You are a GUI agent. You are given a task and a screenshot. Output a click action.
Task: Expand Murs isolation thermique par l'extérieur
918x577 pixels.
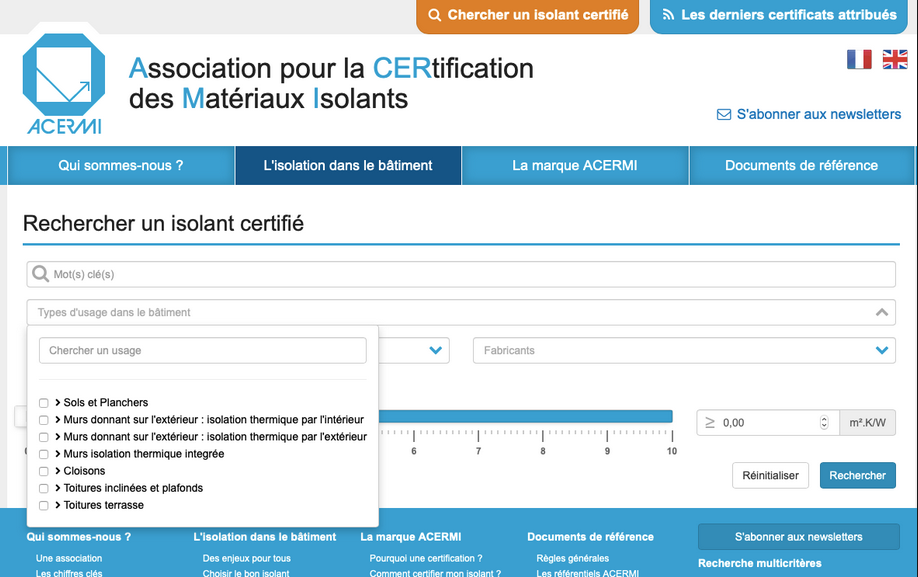click(58, 437)
